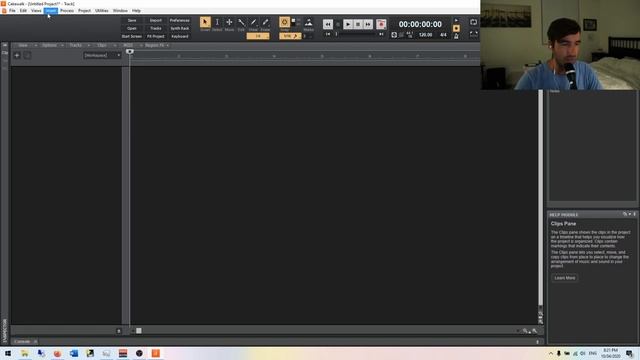Arm recording with the Record button

(381, 24)
